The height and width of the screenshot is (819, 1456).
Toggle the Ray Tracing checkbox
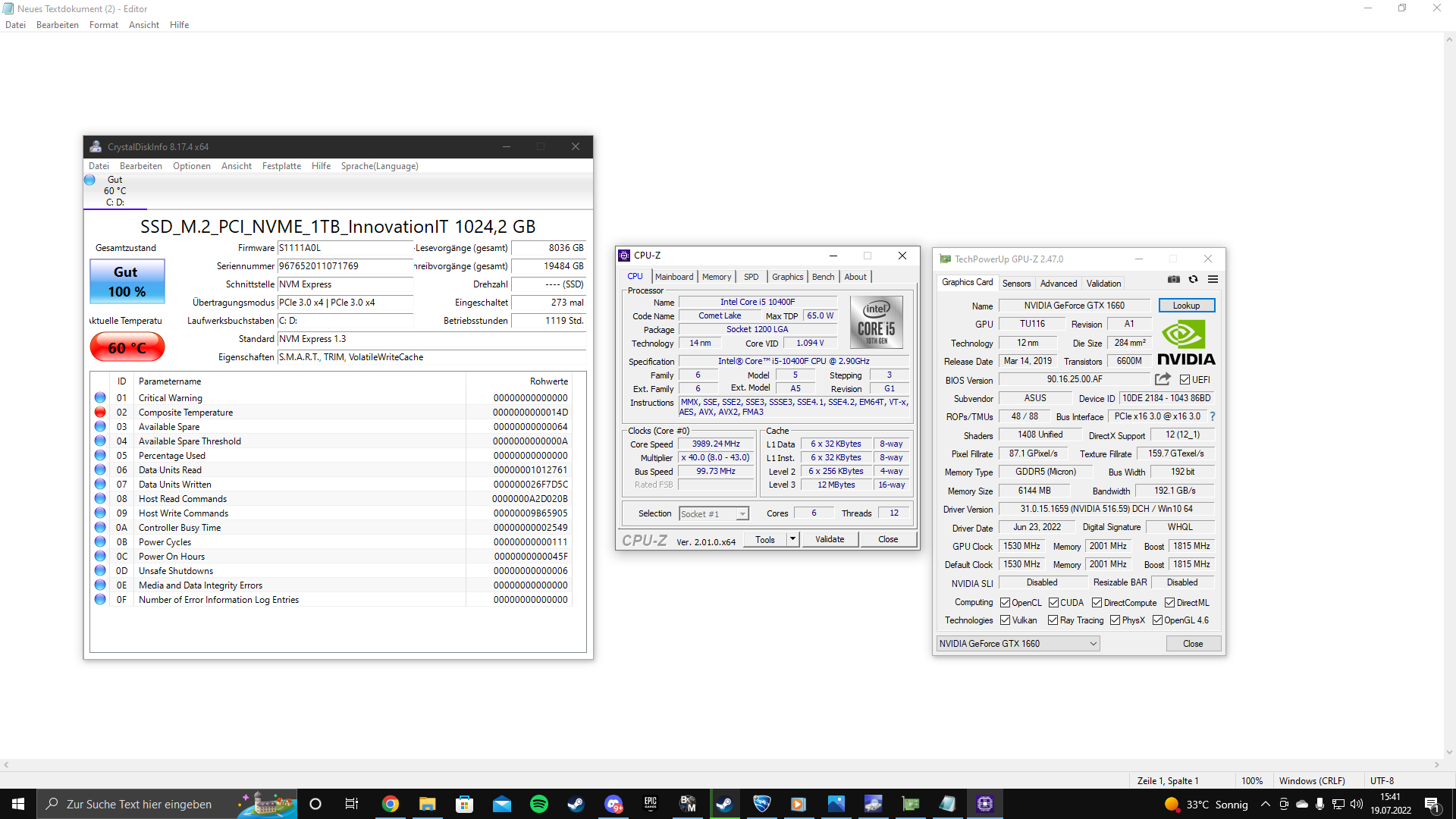(1053, 620)
